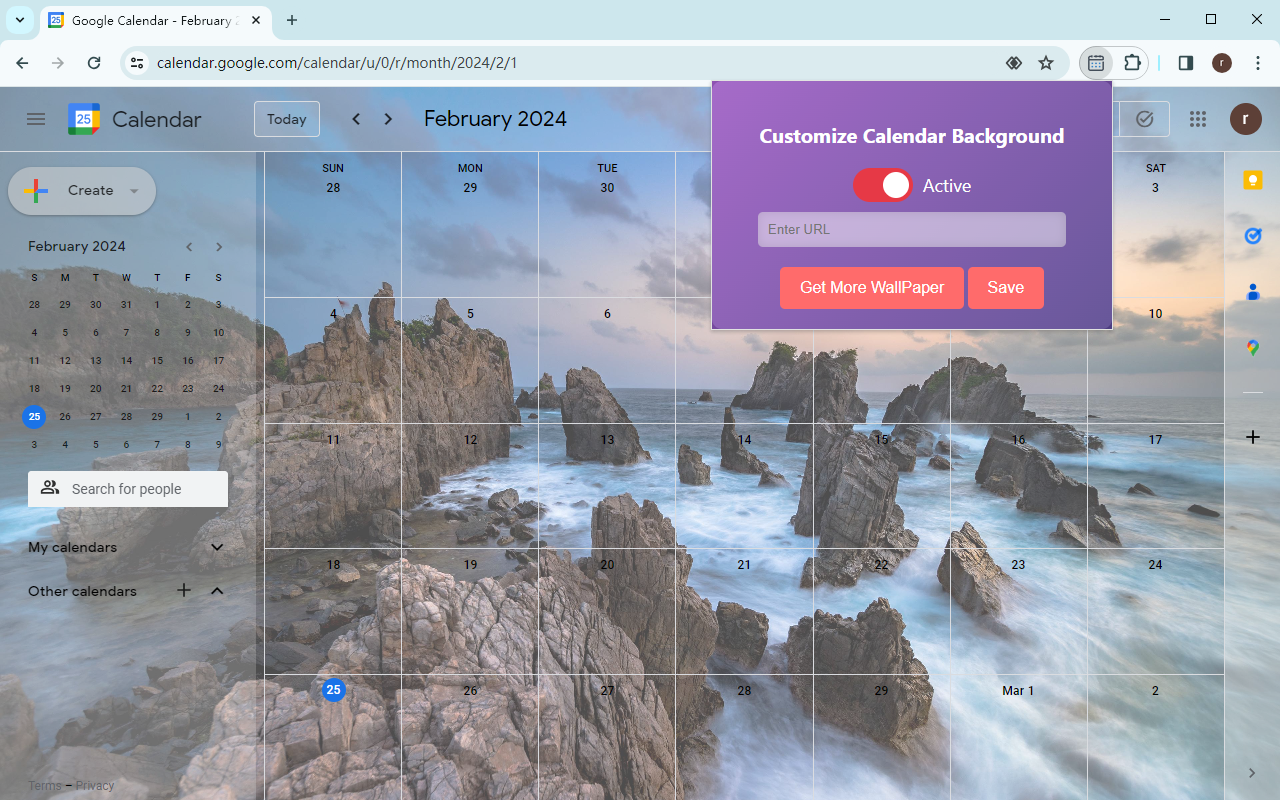Next month arrow in mini calendar

pos(219,247)
